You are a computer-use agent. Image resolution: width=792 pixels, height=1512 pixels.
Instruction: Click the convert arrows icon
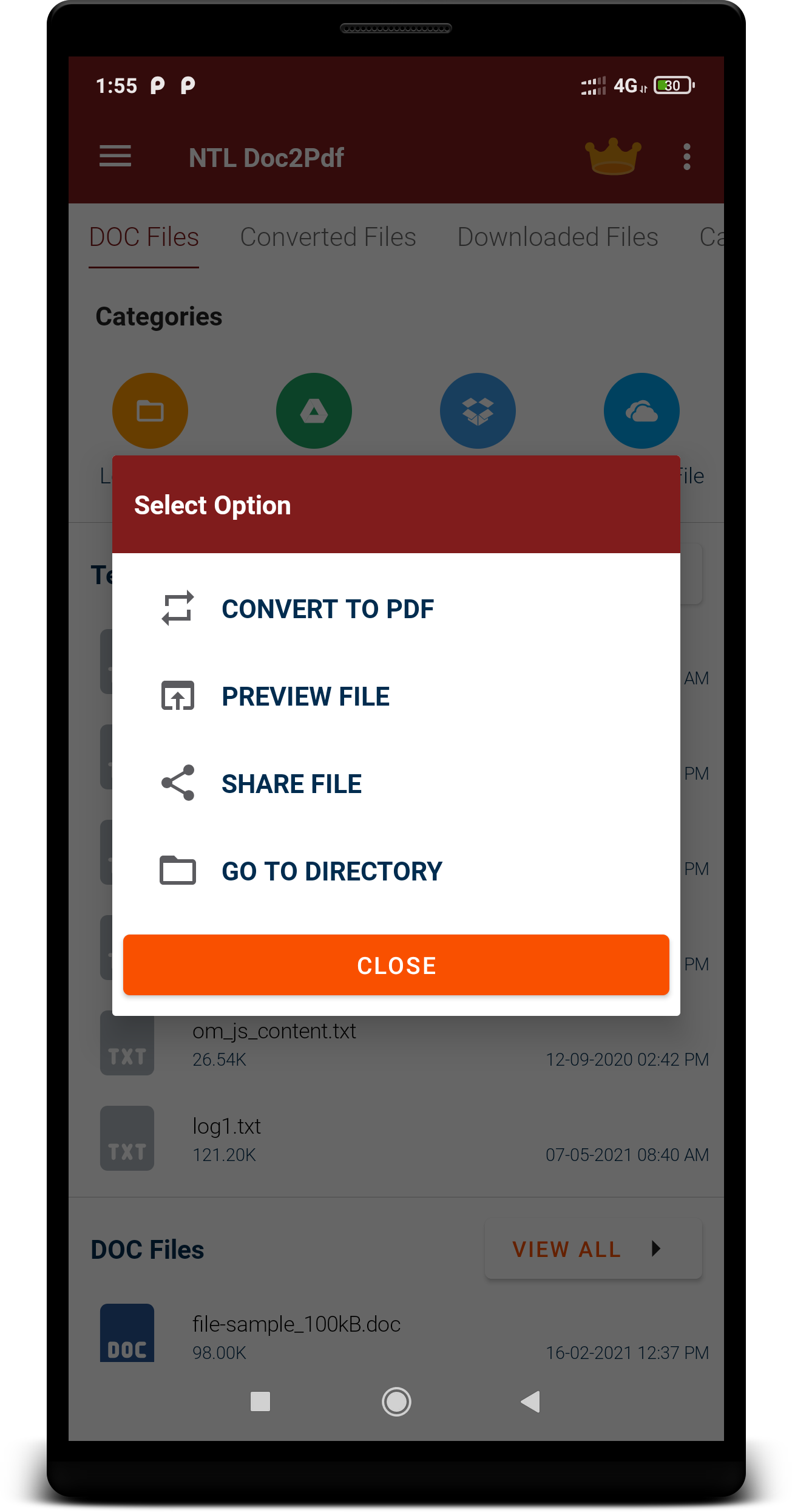click(x=178, y=608)
